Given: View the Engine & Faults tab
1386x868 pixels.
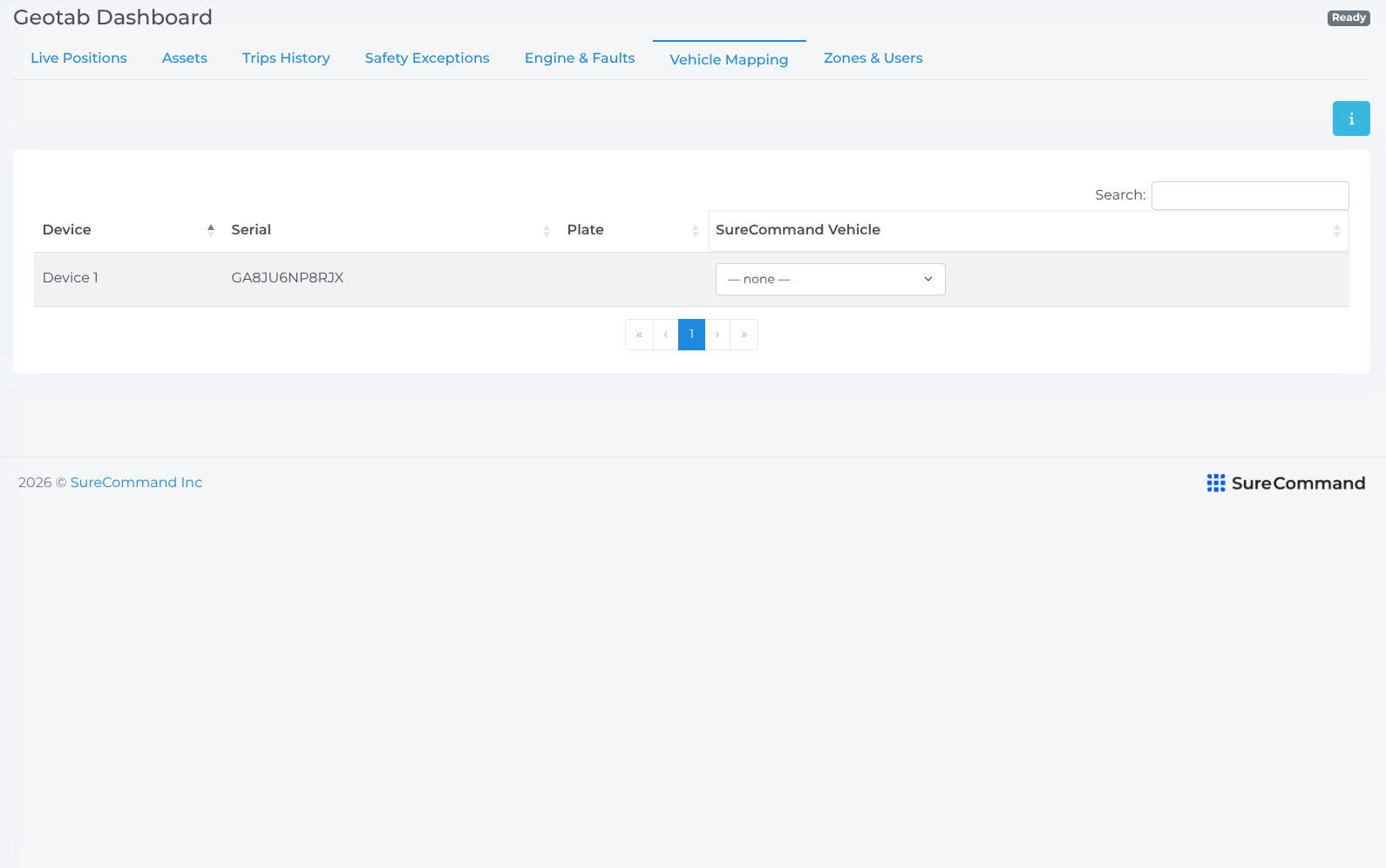Looking at the screenshot, I should tap(580, 58).
